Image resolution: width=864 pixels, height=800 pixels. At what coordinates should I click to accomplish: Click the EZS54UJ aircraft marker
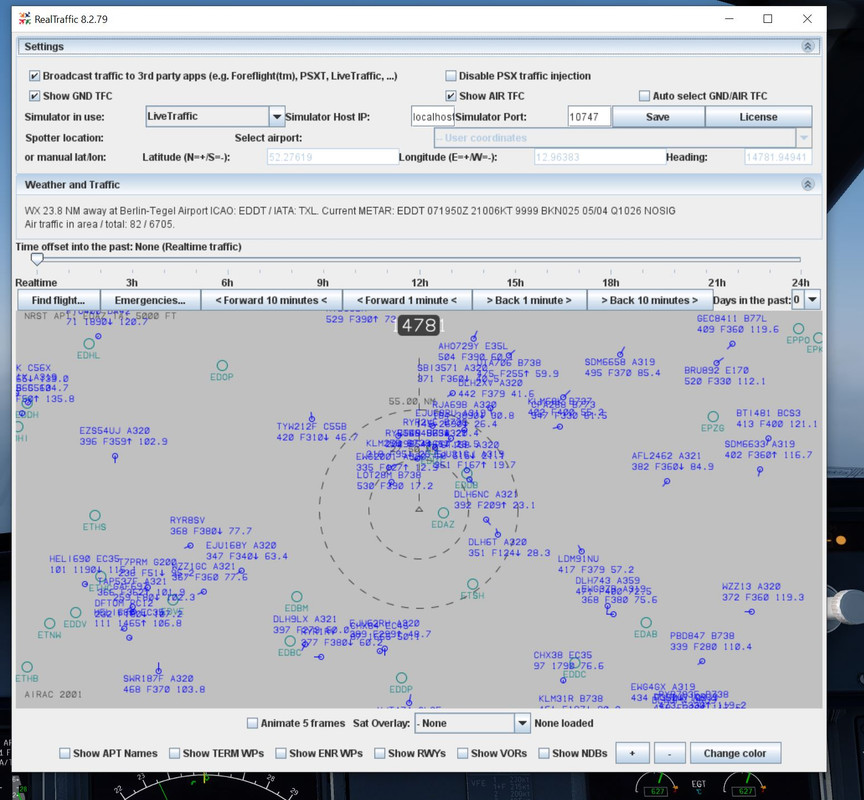pos(115,457)
